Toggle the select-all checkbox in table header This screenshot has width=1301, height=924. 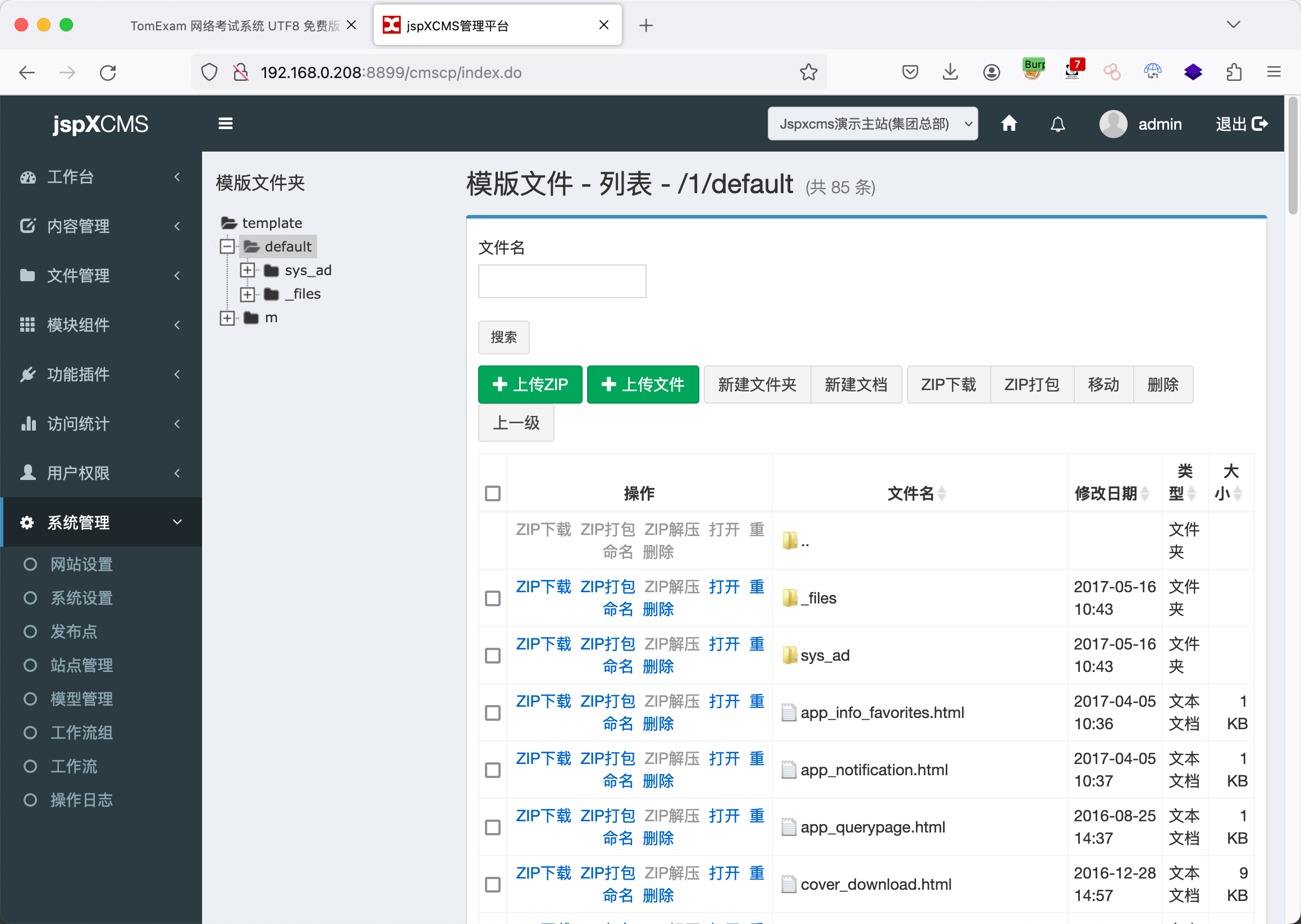493,493
